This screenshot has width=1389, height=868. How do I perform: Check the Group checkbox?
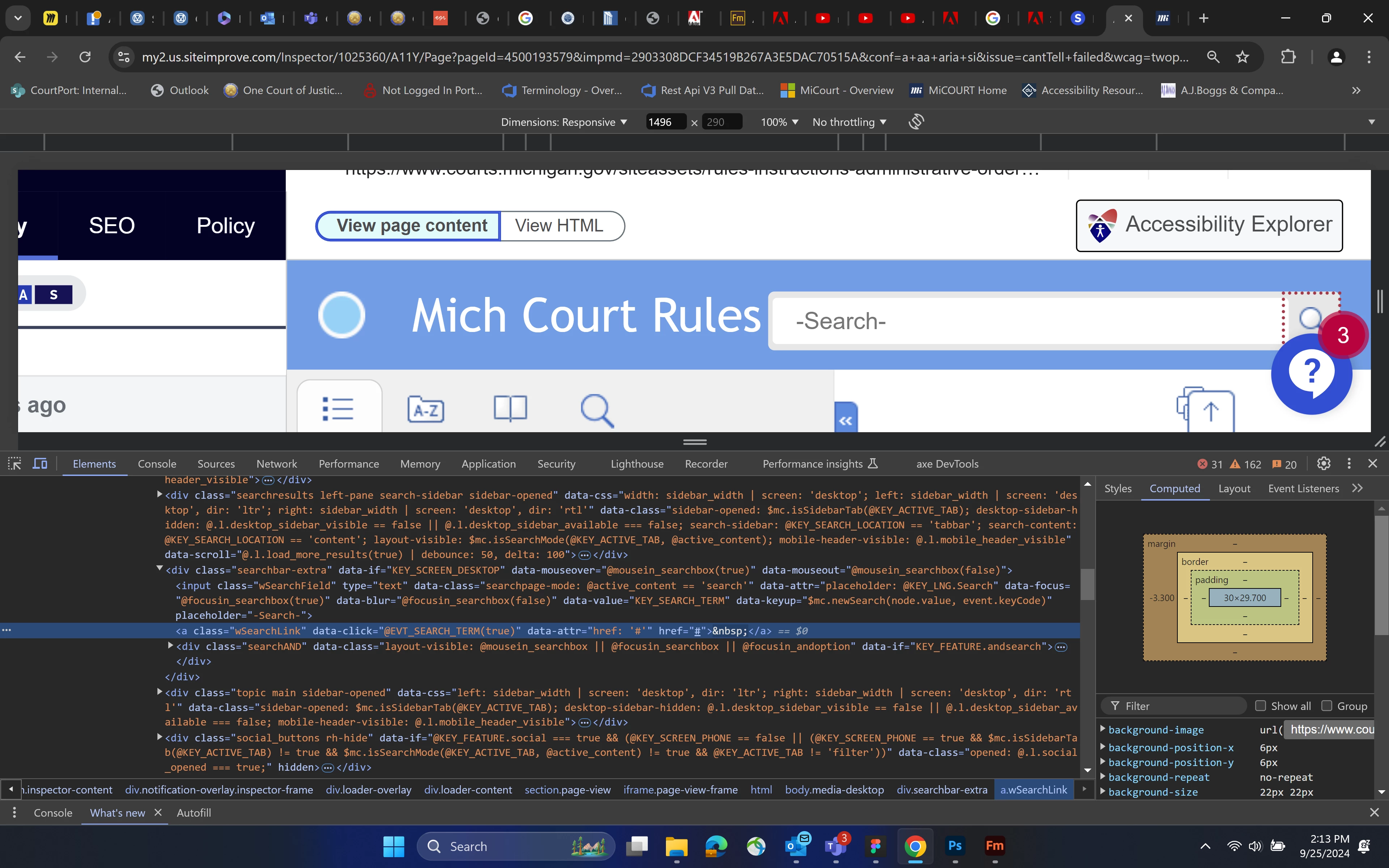point(1326,706)
